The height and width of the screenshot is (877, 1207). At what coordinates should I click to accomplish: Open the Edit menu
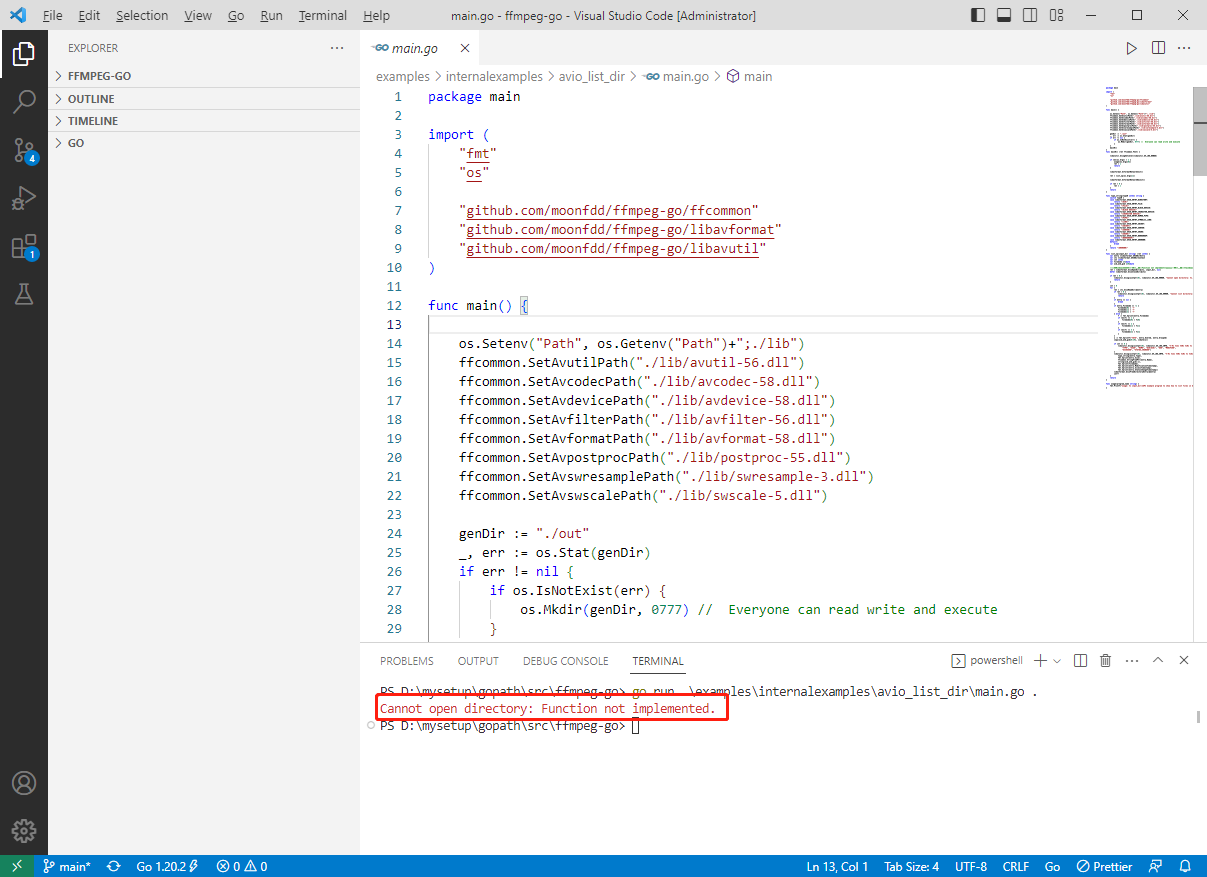pyautogui.click(x=89, y=16)
